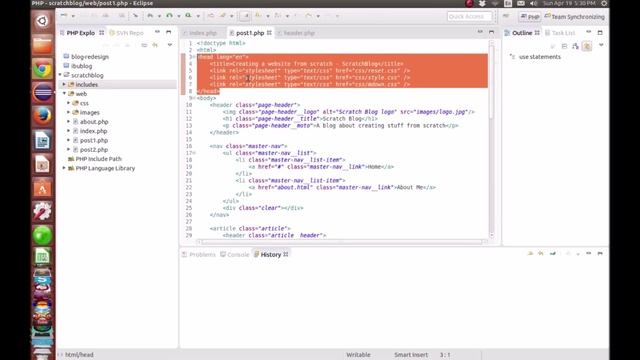
Task: Open LibreOffice Calc from the dock
Action: pyautogui.click(x=42, y=257)
